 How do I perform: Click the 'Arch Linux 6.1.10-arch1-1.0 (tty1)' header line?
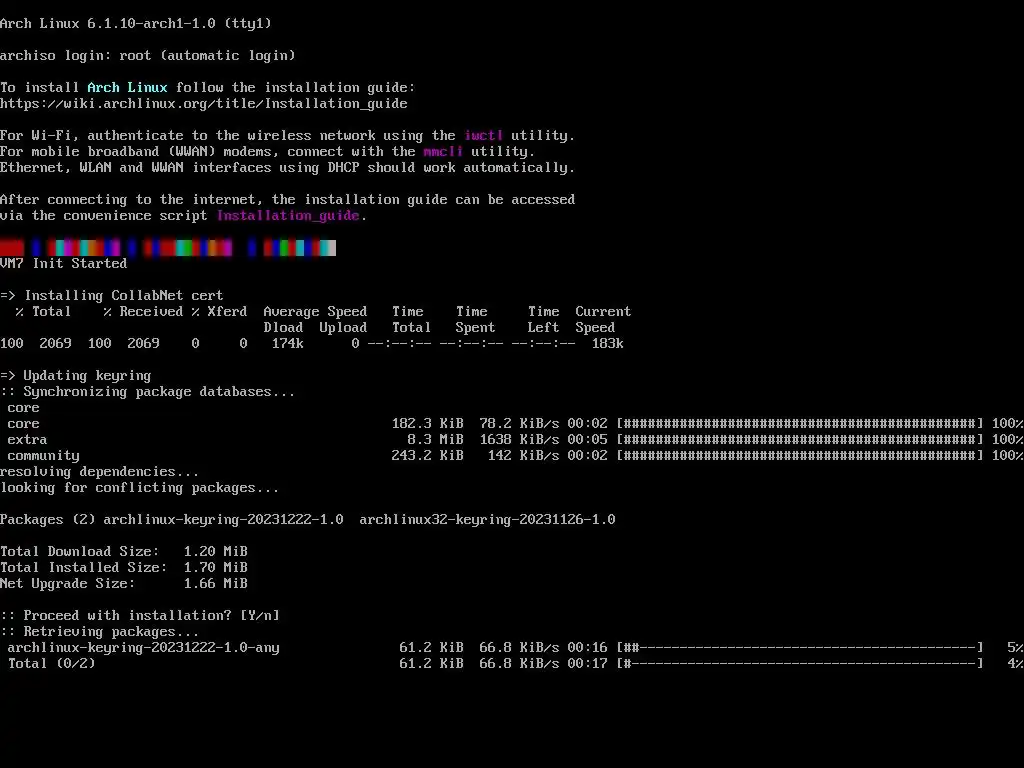pyautogui.click(x=136, y=24)
